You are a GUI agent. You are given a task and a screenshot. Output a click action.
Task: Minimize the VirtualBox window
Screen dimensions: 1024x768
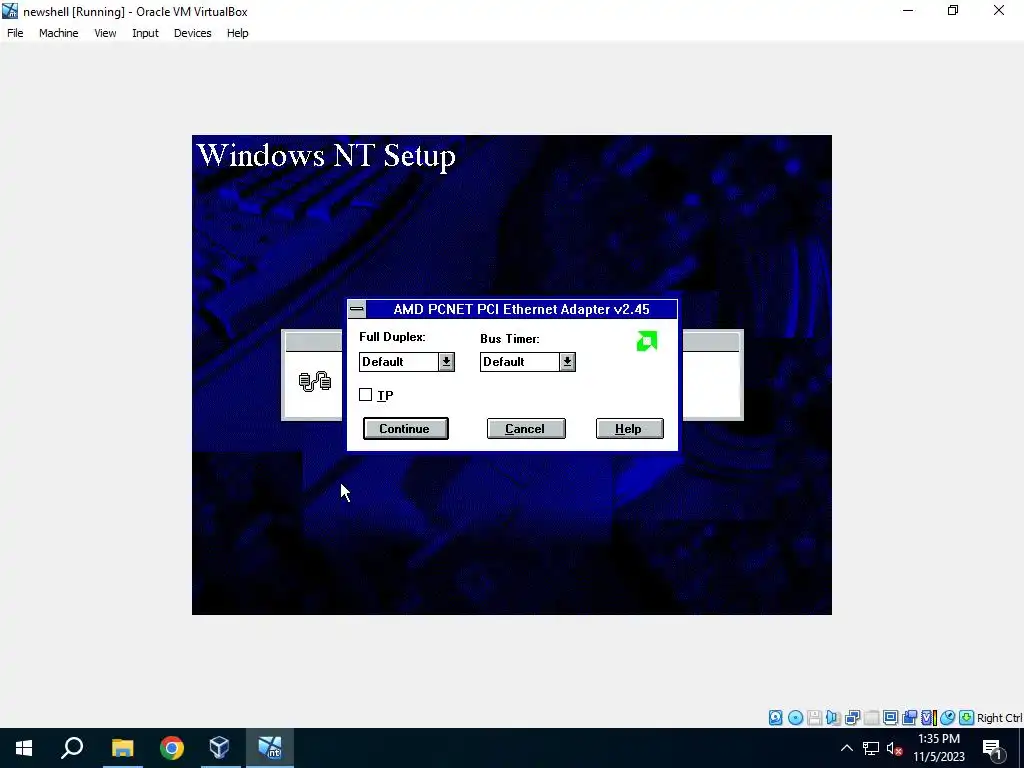[908, 10]
